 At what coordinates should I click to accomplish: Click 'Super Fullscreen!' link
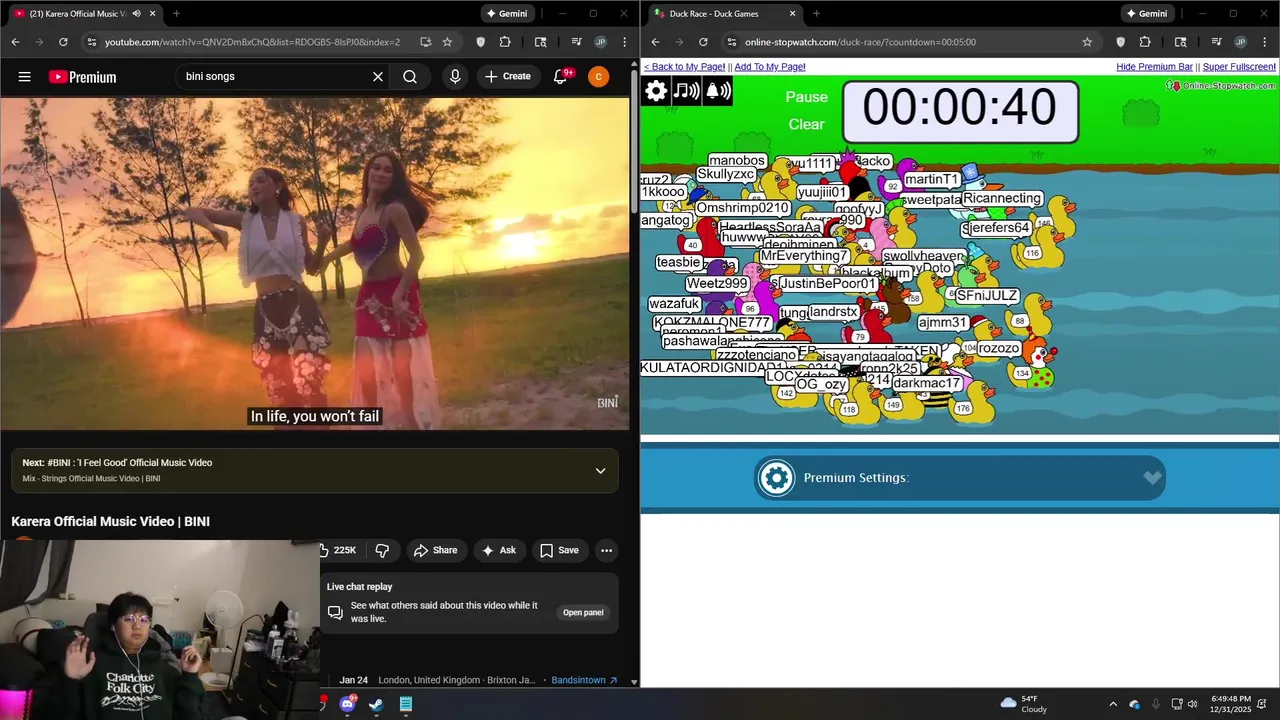(1239, 66)
